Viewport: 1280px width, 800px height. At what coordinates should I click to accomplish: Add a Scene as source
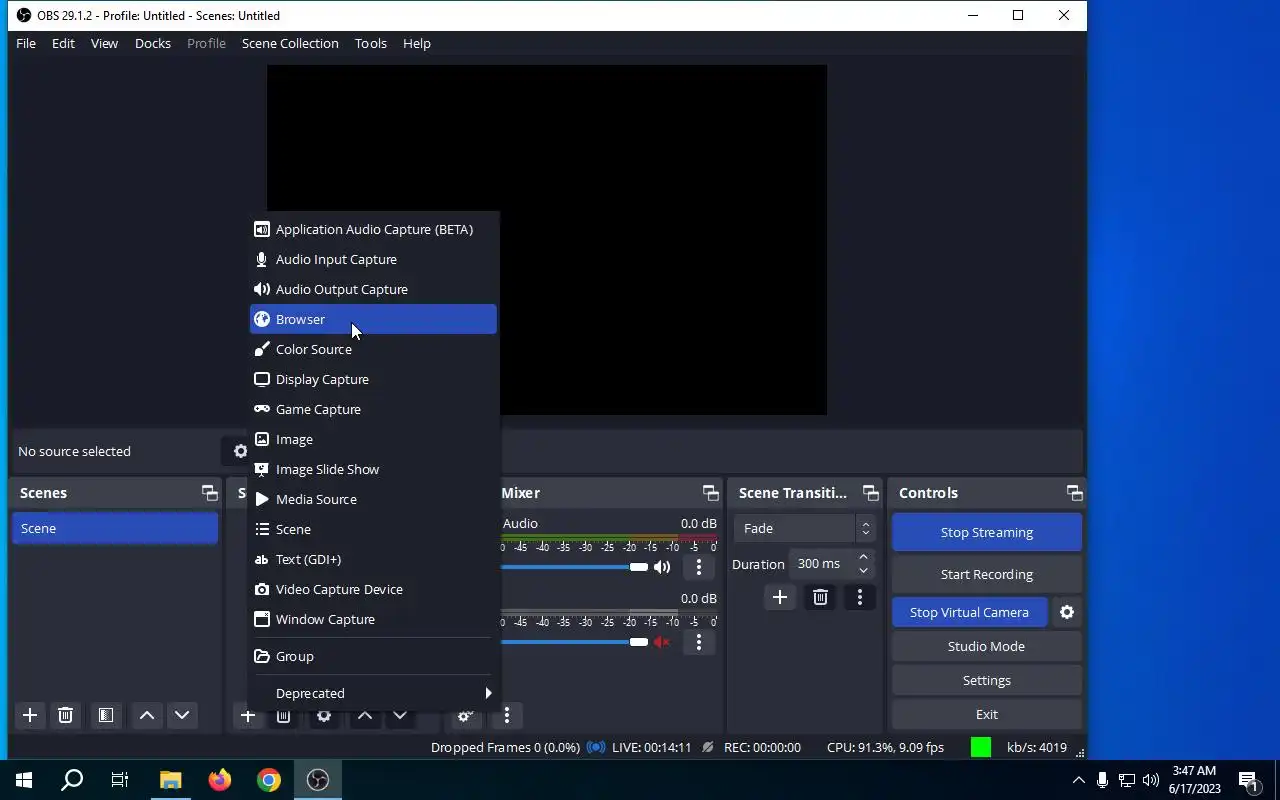click(373, 529)
